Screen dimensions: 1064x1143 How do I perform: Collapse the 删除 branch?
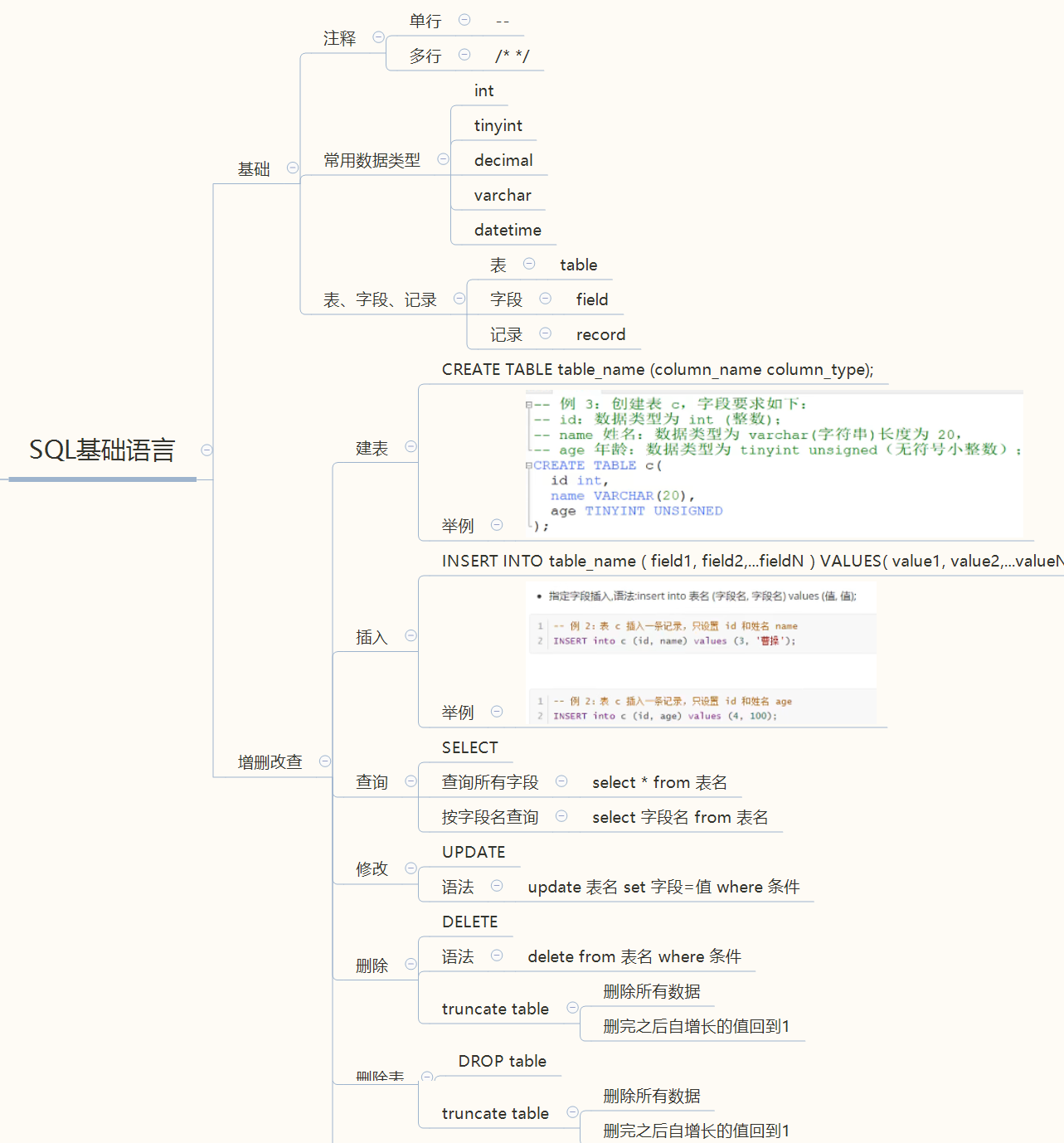411,965
